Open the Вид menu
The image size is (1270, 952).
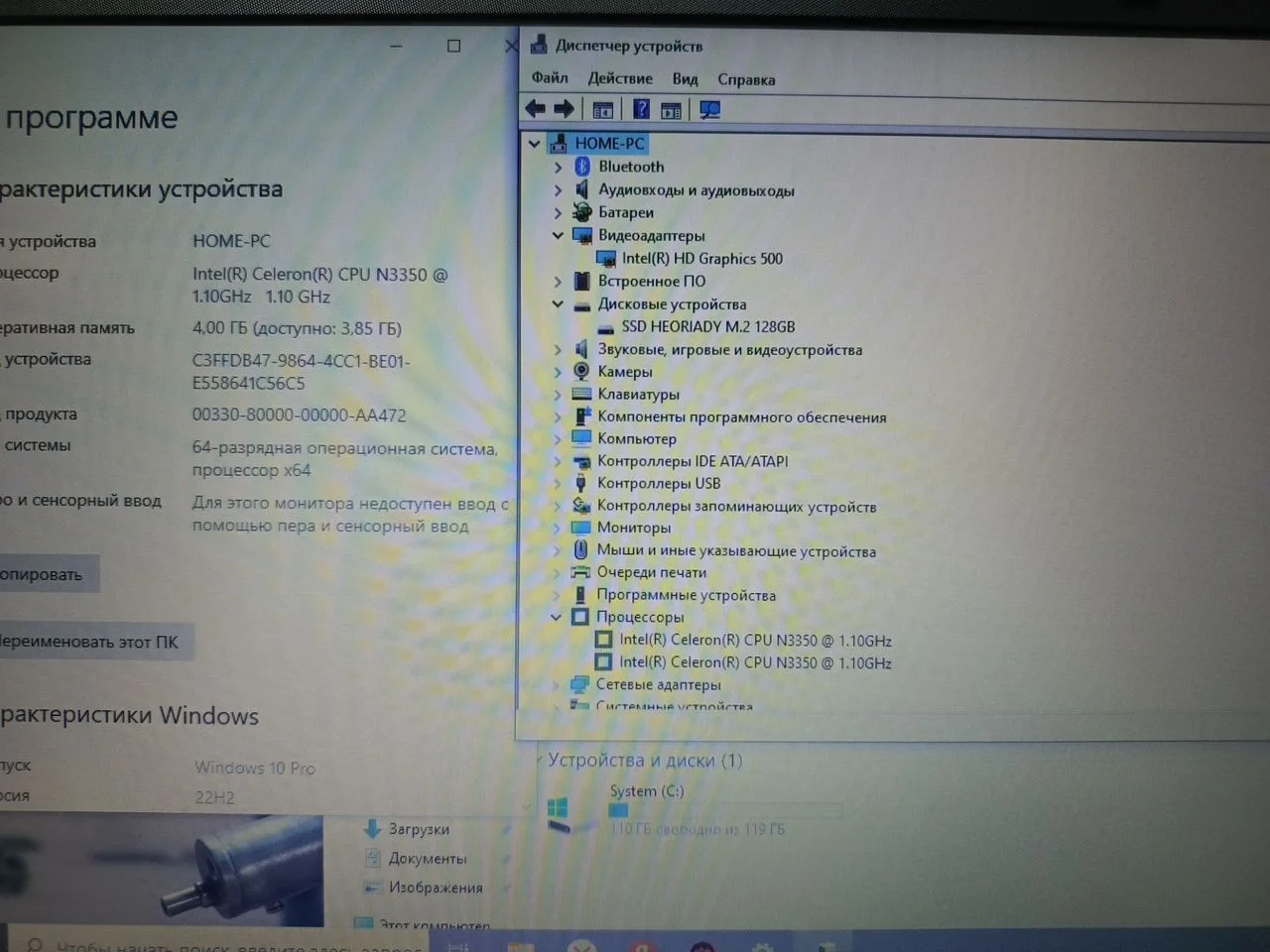click(x=685, y=79)
